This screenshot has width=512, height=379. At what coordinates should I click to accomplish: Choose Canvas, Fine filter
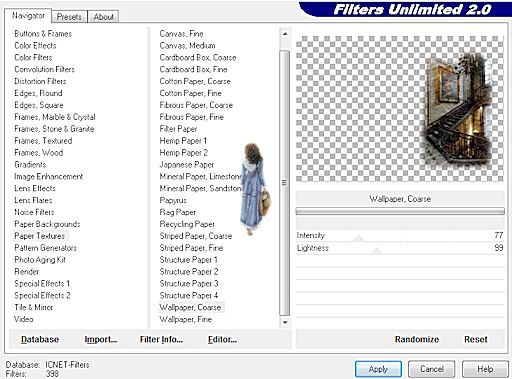[181, 34]
